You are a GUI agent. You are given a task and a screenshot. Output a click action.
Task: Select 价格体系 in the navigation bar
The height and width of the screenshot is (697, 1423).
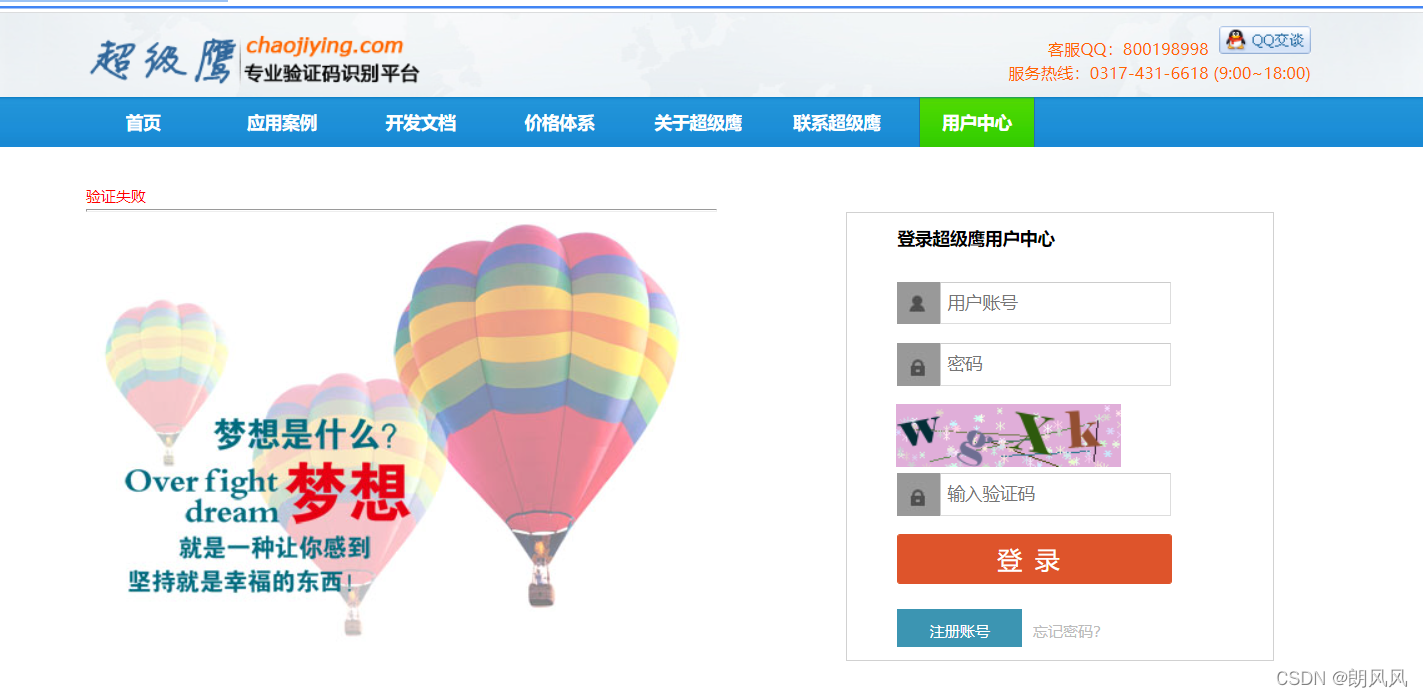click(560, 123)
